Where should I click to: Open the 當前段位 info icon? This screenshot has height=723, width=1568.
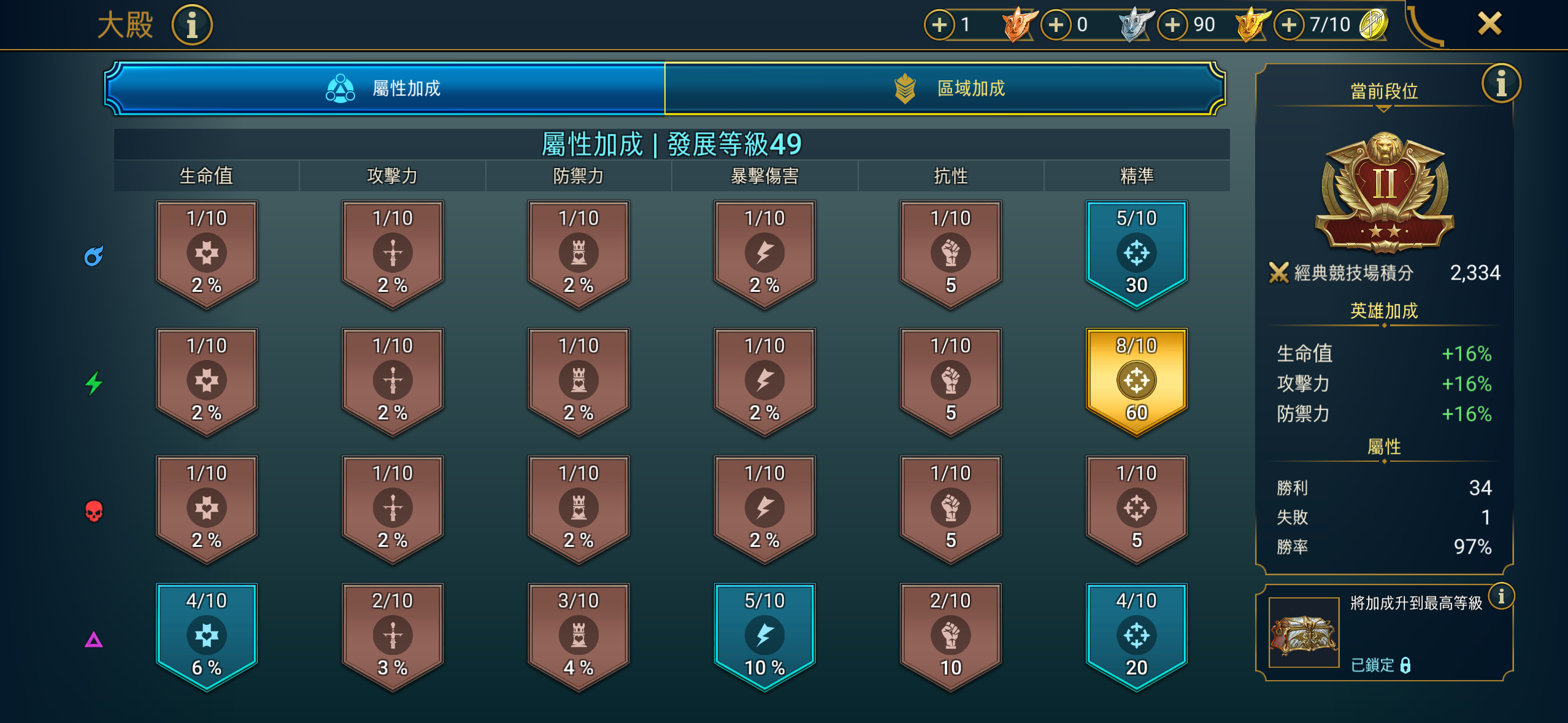[1501, 83]
